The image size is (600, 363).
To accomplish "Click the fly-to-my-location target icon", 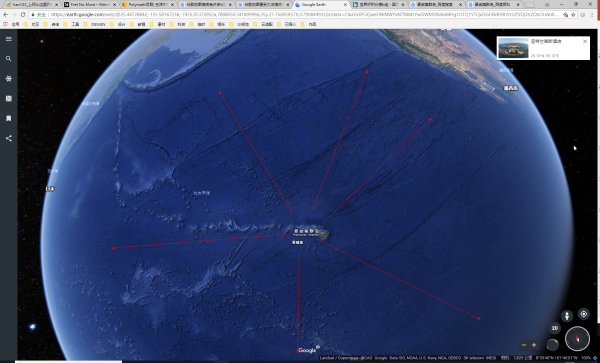I will (x=584, y=314).
